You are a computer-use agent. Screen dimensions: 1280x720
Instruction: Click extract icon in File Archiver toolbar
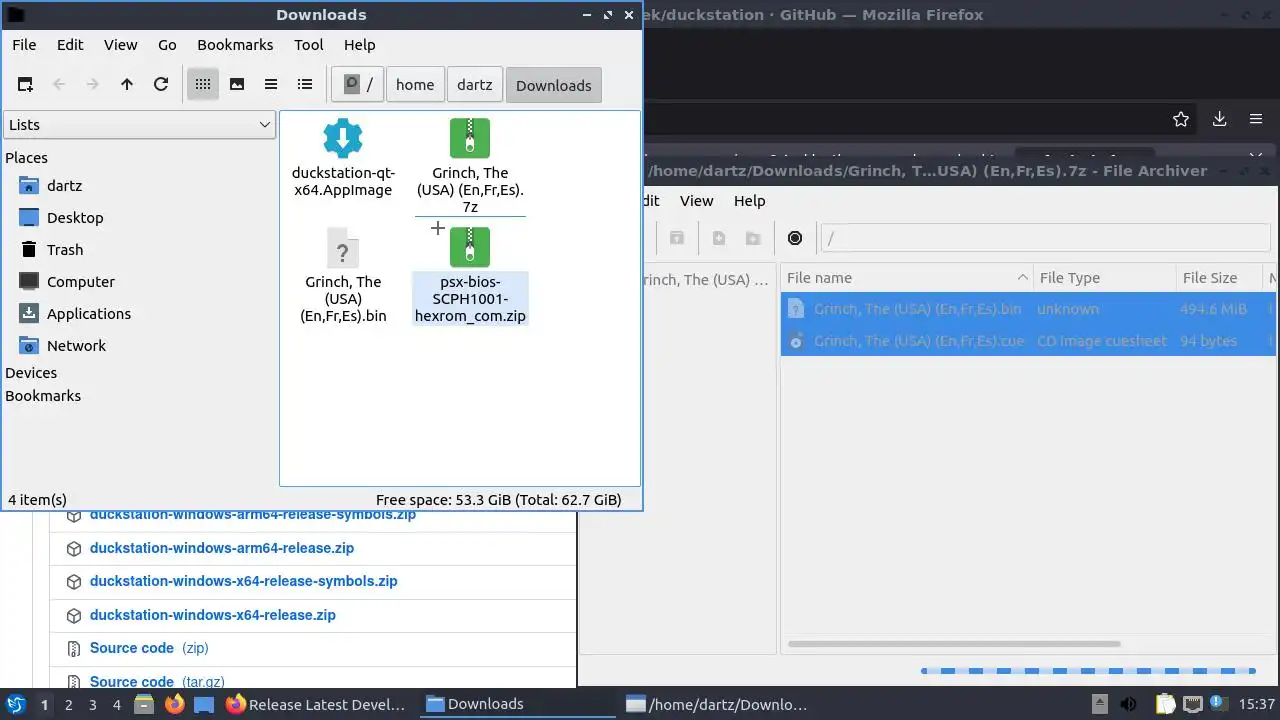click(x=677, y=238)
